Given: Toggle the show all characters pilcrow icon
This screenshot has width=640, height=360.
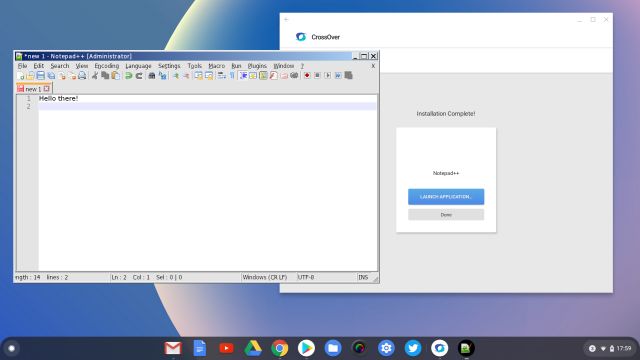Looking at the screenshot, I should [232, 76].
